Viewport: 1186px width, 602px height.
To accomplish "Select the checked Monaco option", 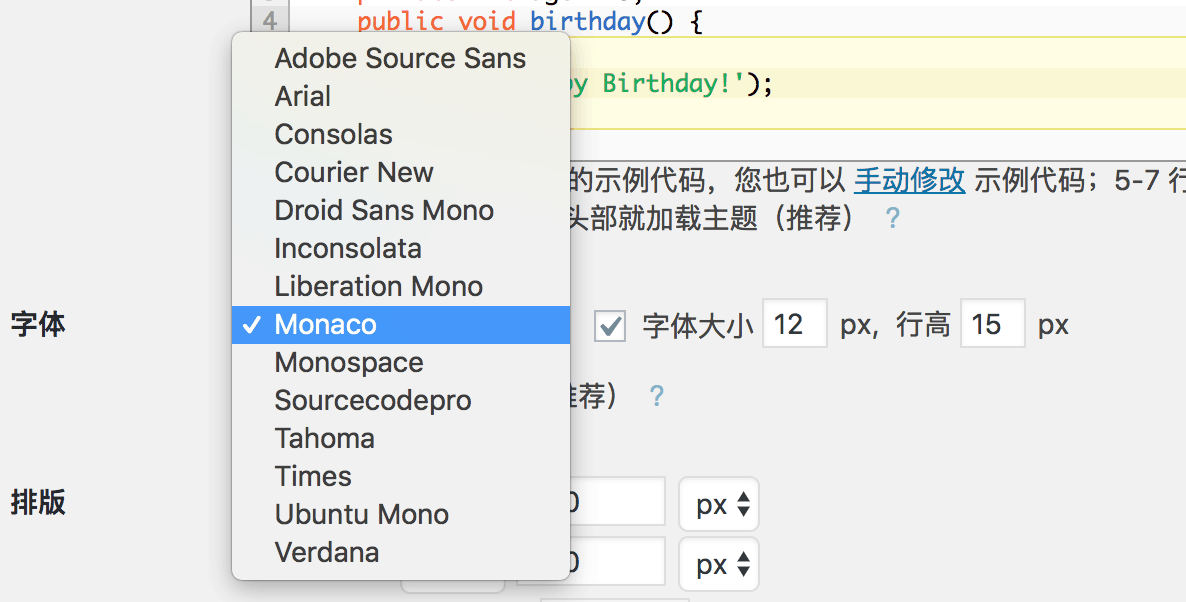I will 401,324.
